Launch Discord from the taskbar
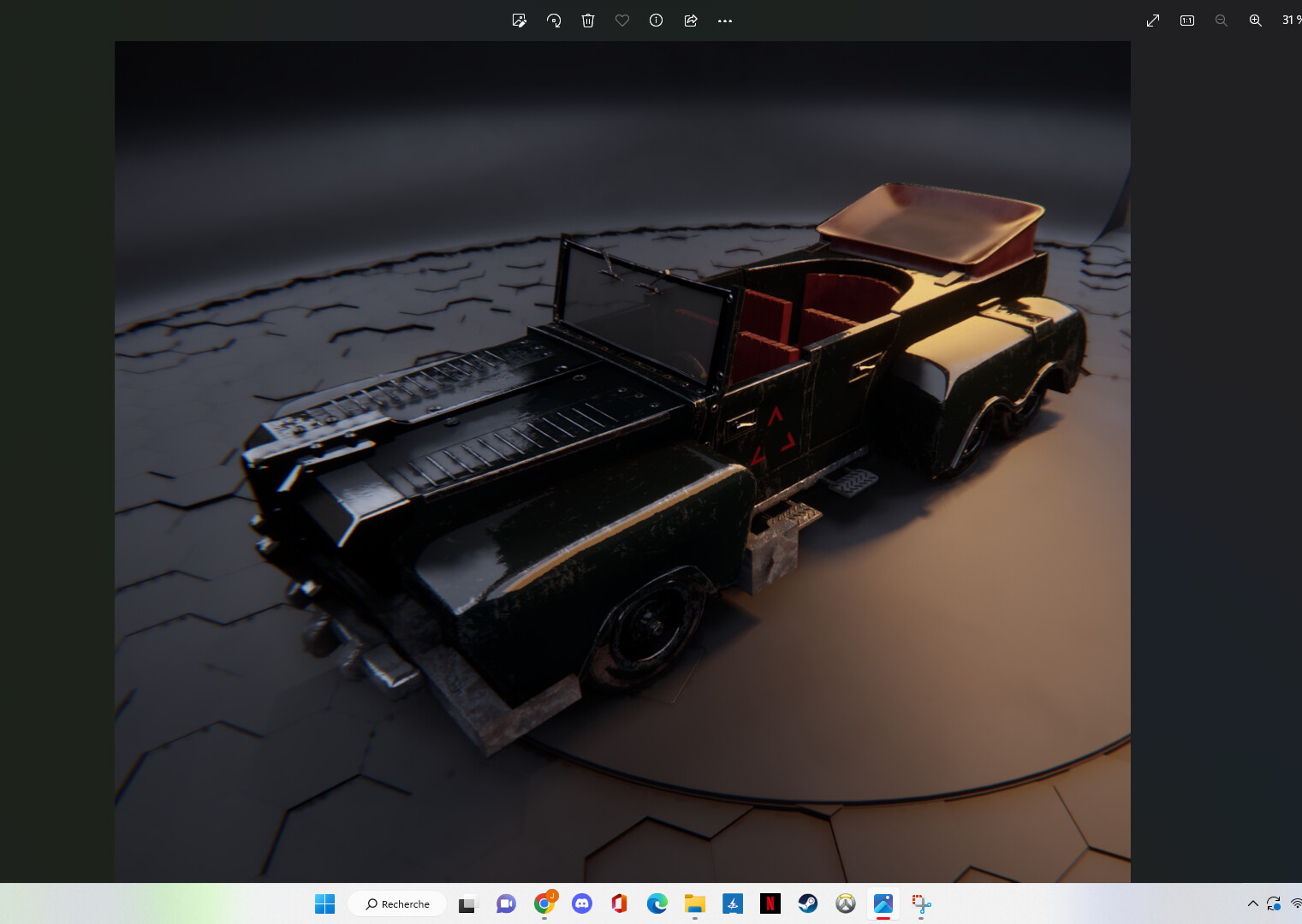The width and height of the screenshot is (1302, 924). point(582,903)
